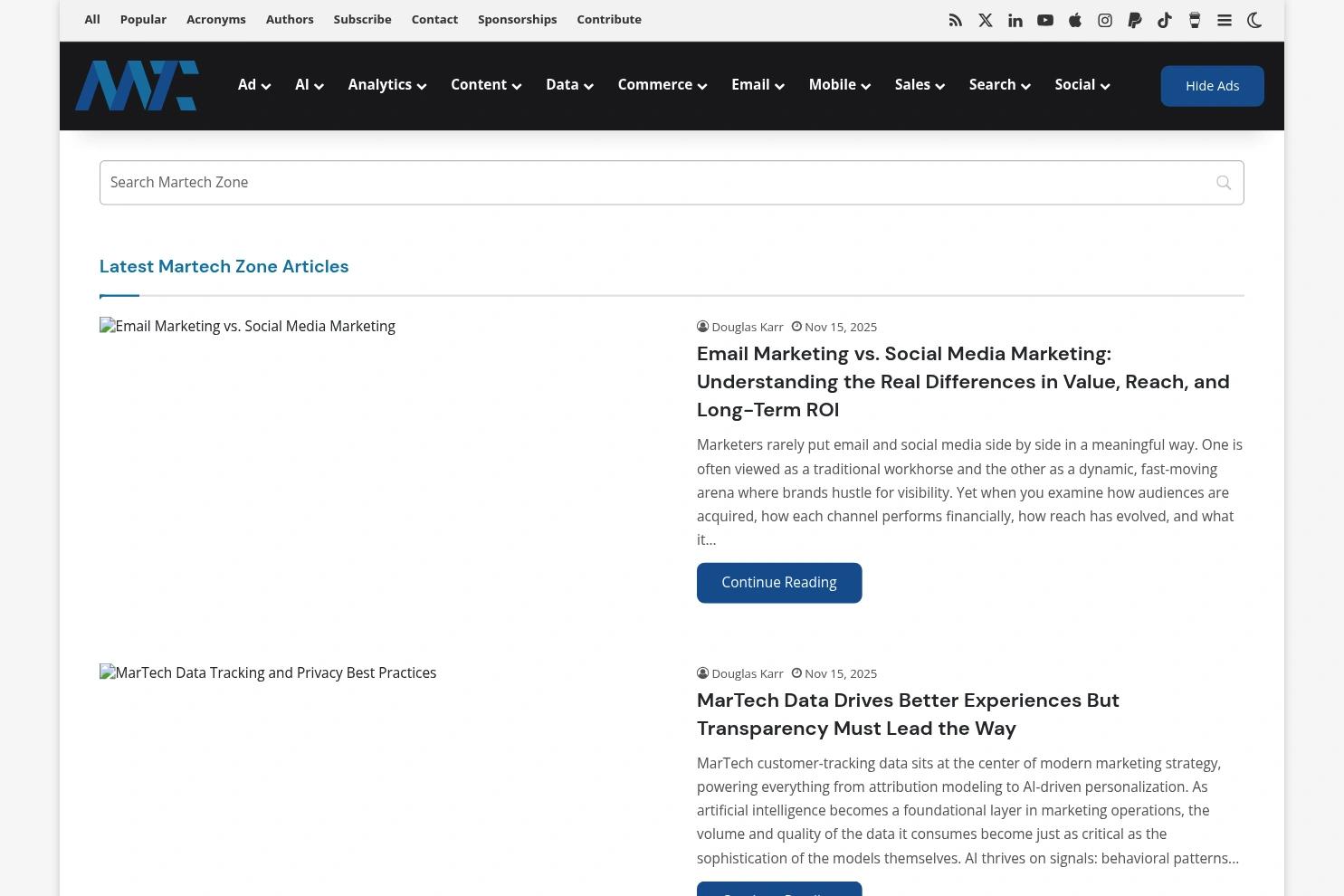Open the Acronyms menu item
This screenshot has width=1344, height=896.
(x=215, y=19)
